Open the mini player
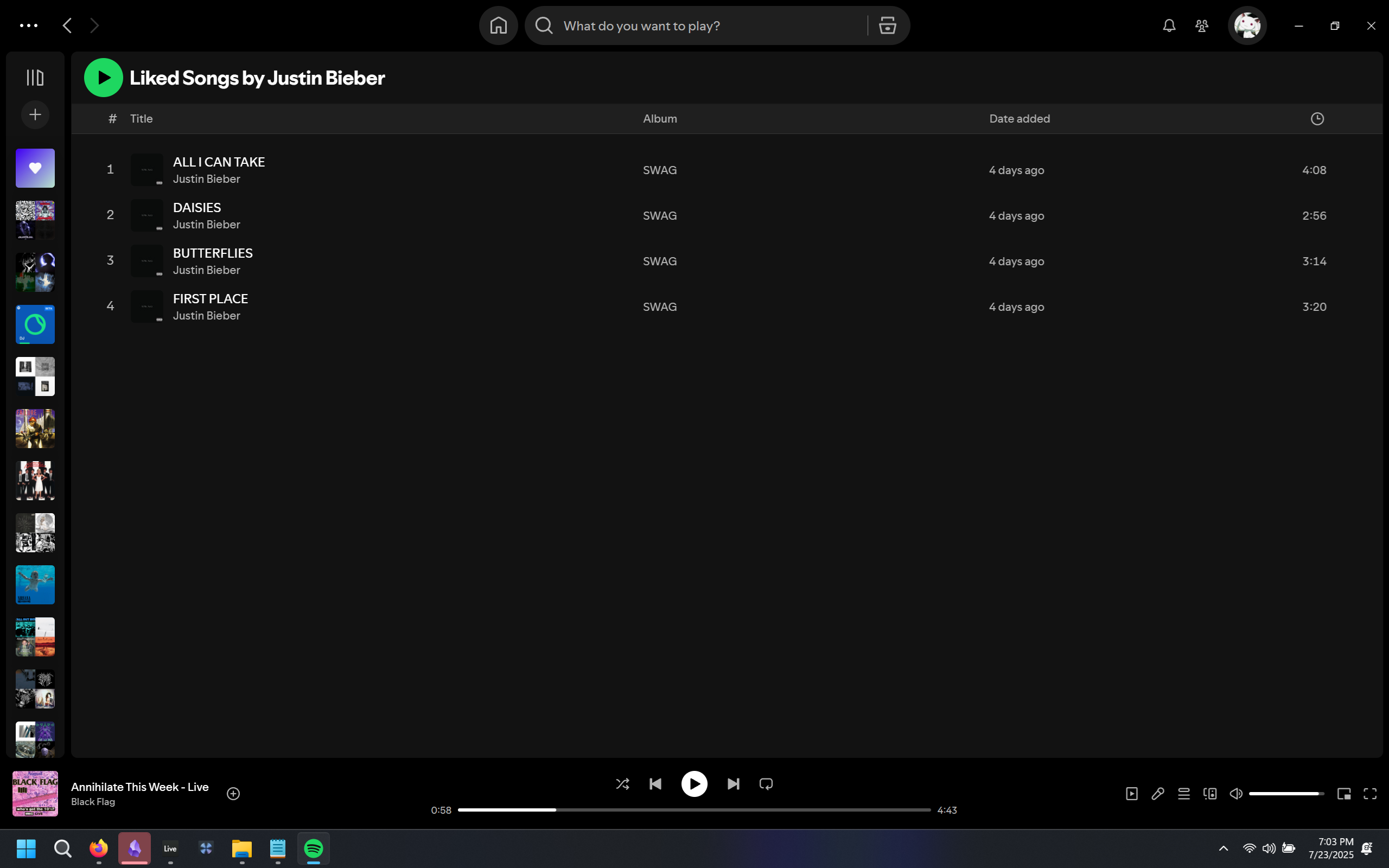Screen dimensions: 1389x868 coord(1343,793)
